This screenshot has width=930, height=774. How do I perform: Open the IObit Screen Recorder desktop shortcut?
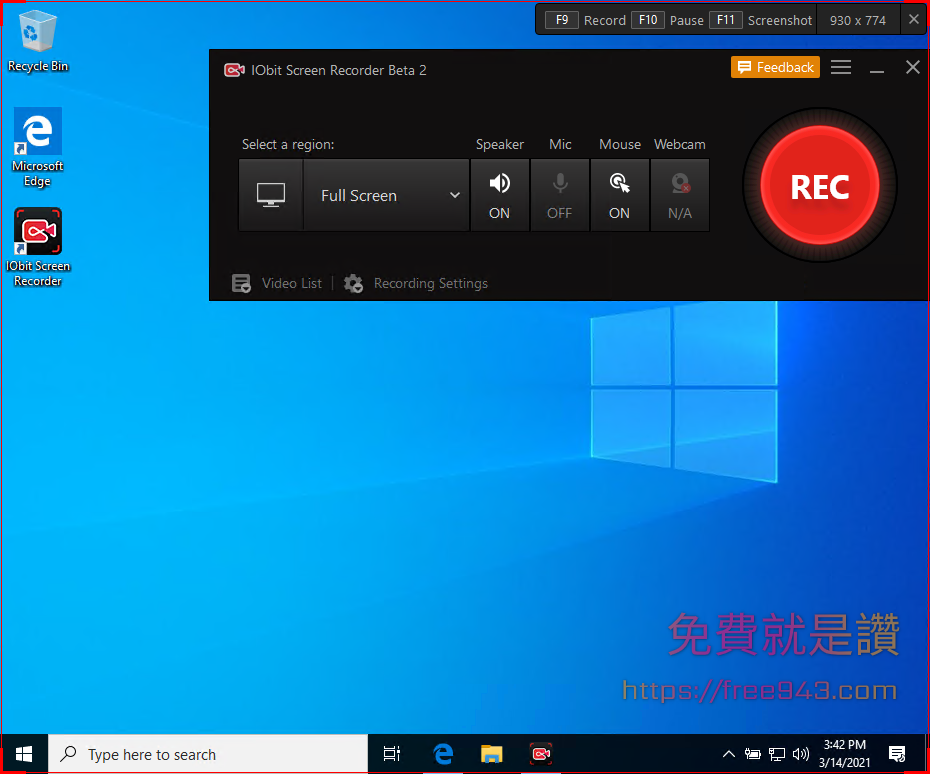click(37, 228)
